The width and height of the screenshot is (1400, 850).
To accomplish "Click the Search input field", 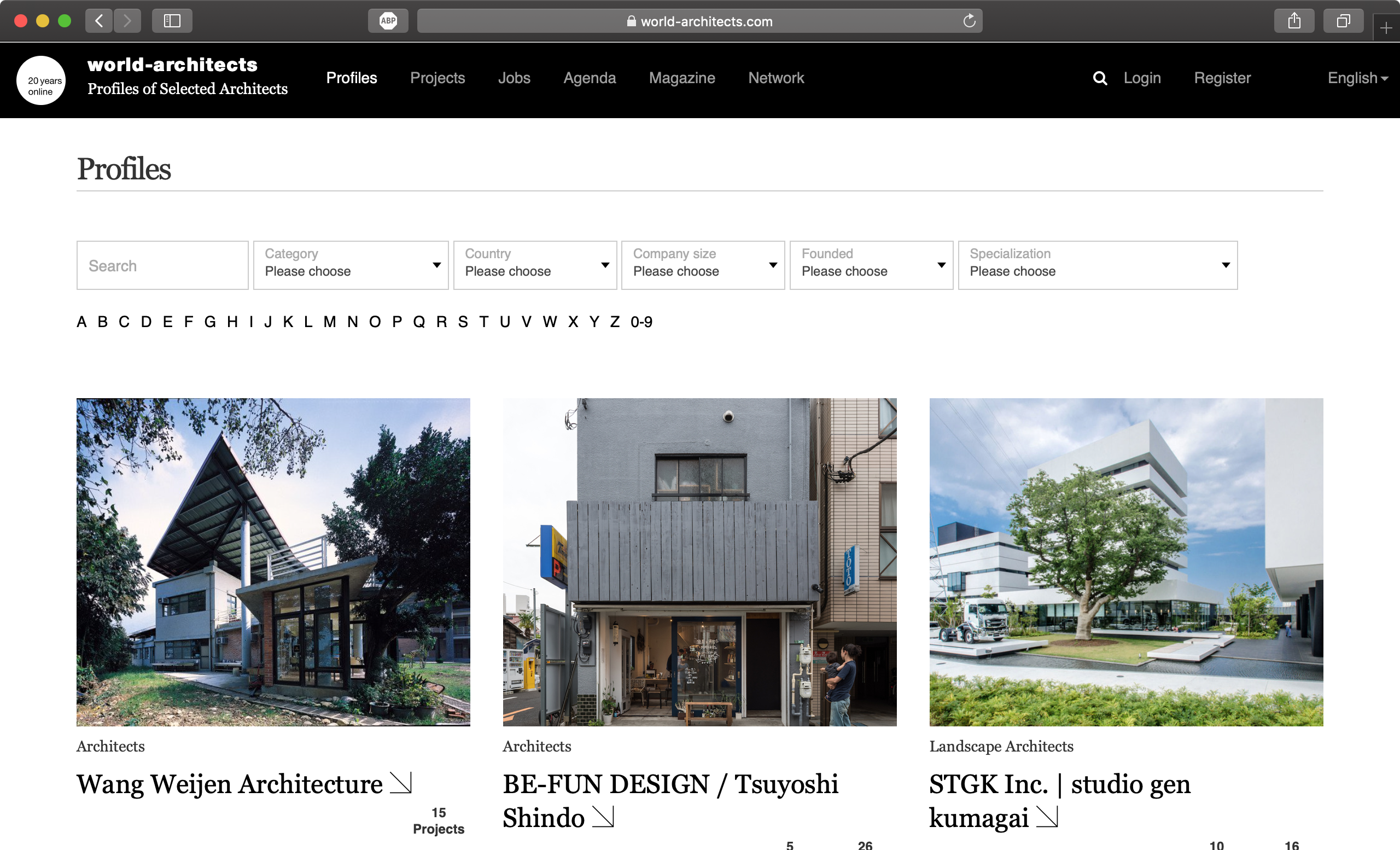I will coord(162,265).
